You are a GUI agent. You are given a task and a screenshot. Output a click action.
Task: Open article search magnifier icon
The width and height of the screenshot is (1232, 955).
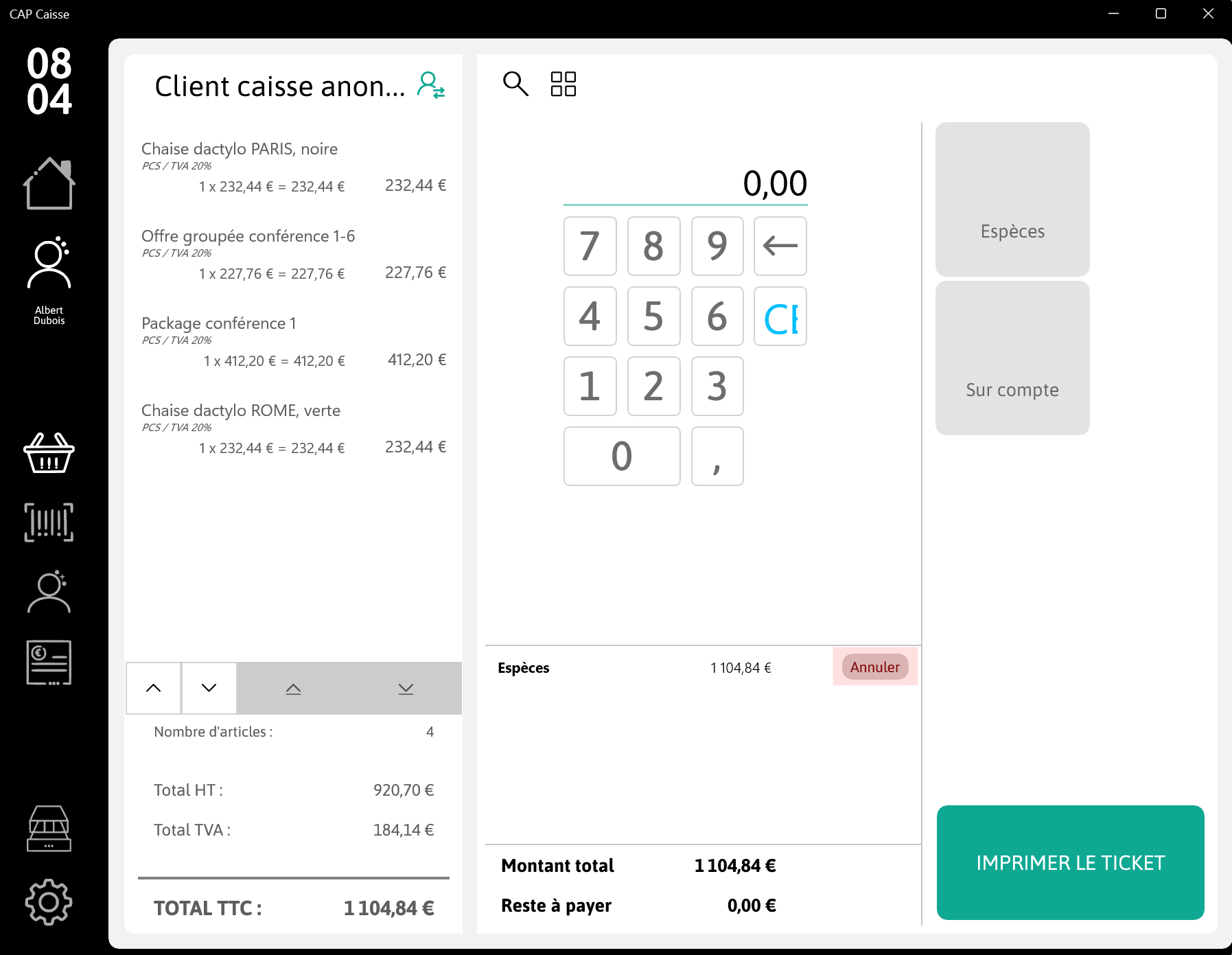point(515,84)
